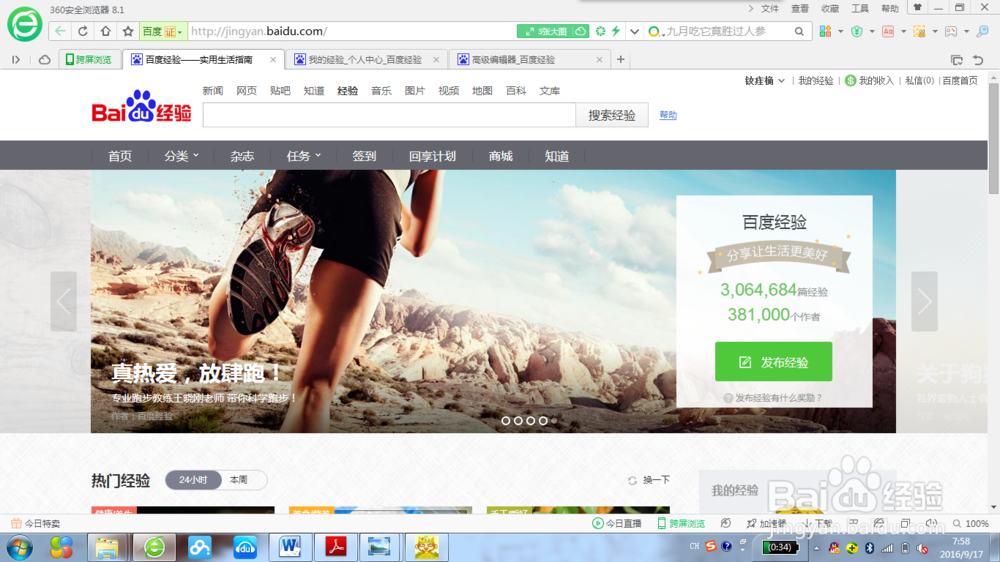Screen dimensions: 1000x562
Task: Show hidden system tray icons arrow
Action: click(816, 548)
